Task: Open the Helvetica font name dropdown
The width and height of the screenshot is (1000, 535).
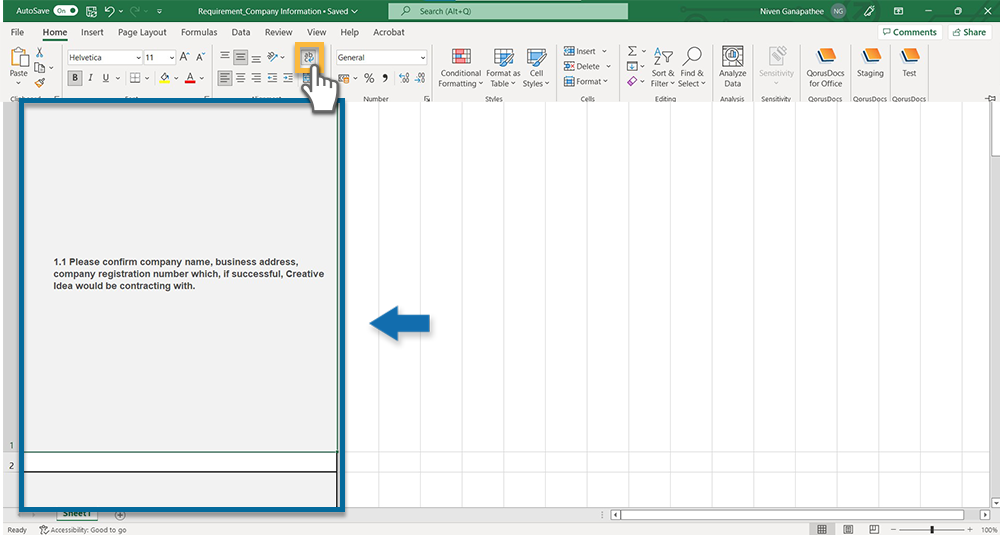Action: [137, 58]
